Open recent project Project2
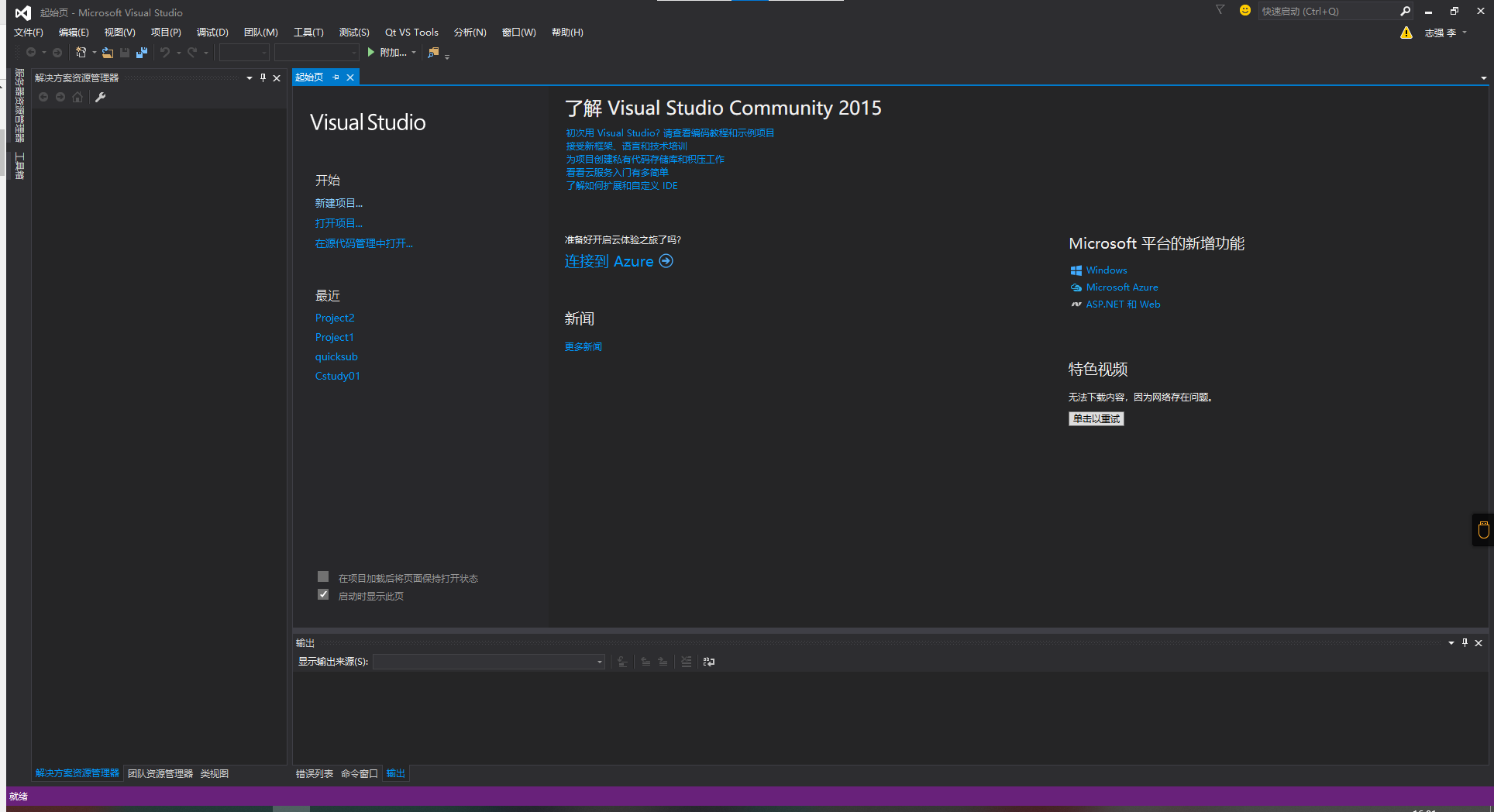This screenshot has height=812, width=1494. coord(335,318)
